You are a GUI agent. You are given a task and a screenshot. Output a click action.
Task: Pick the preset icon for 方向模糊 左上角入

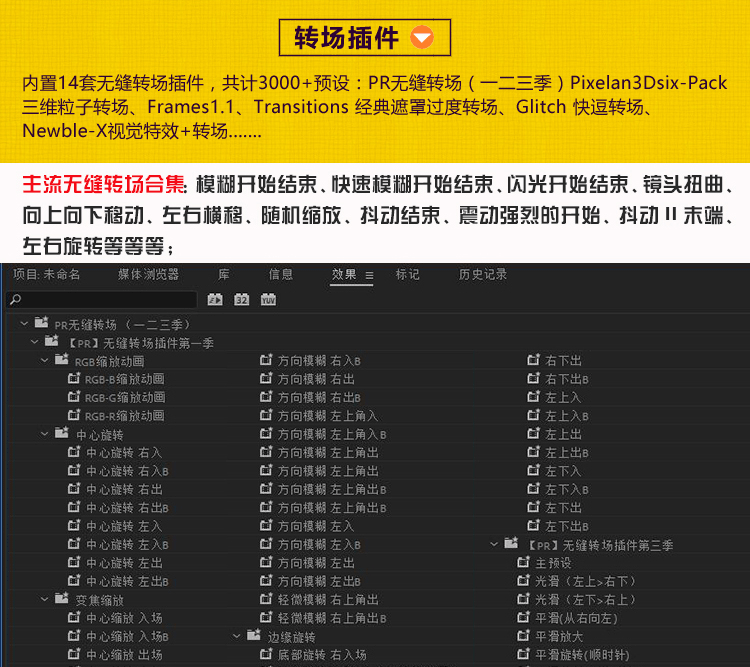point(266,415)
